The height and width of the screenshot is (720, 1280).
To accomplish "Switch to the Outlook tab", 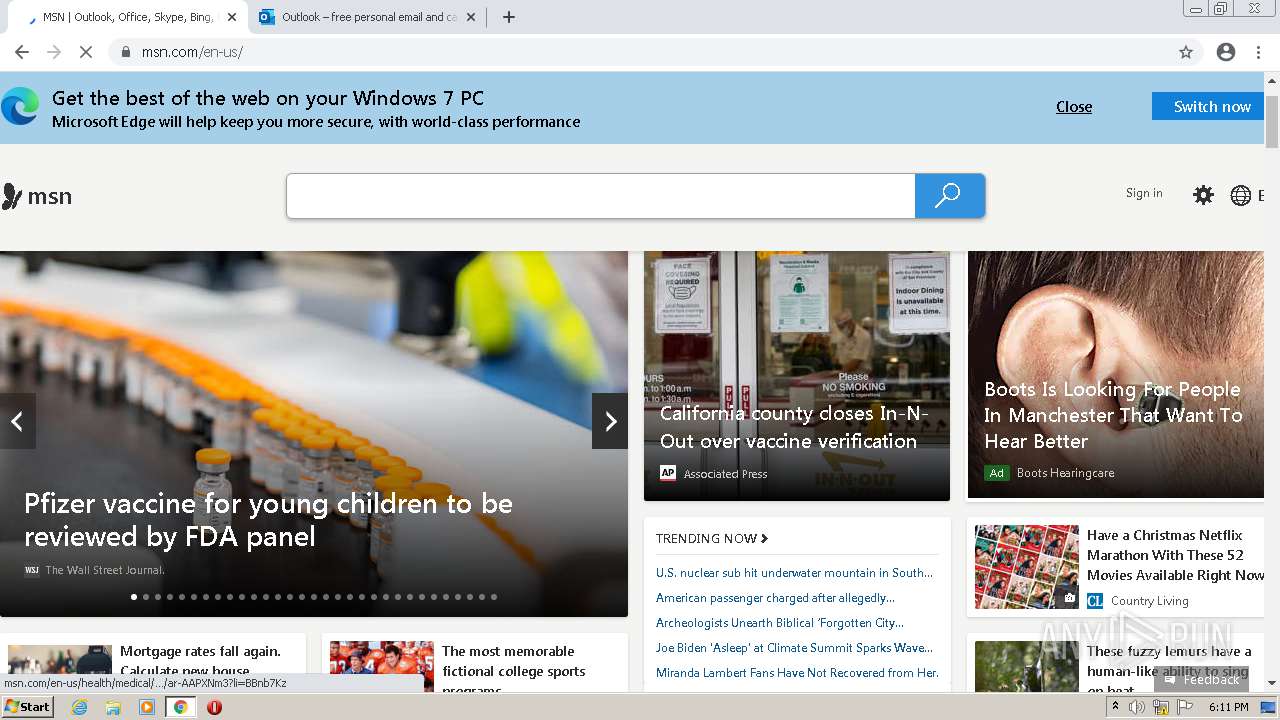I will coord(366,17).
